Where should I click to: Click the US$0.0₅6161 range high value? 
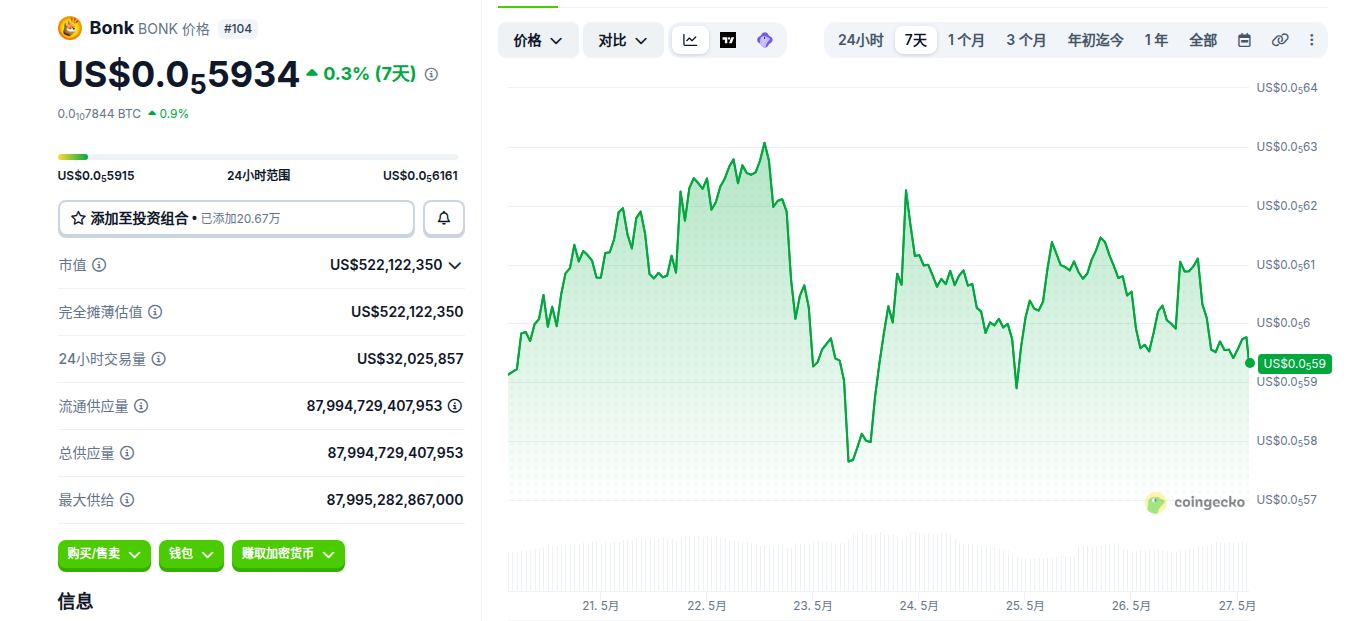(x=420, y=176)
